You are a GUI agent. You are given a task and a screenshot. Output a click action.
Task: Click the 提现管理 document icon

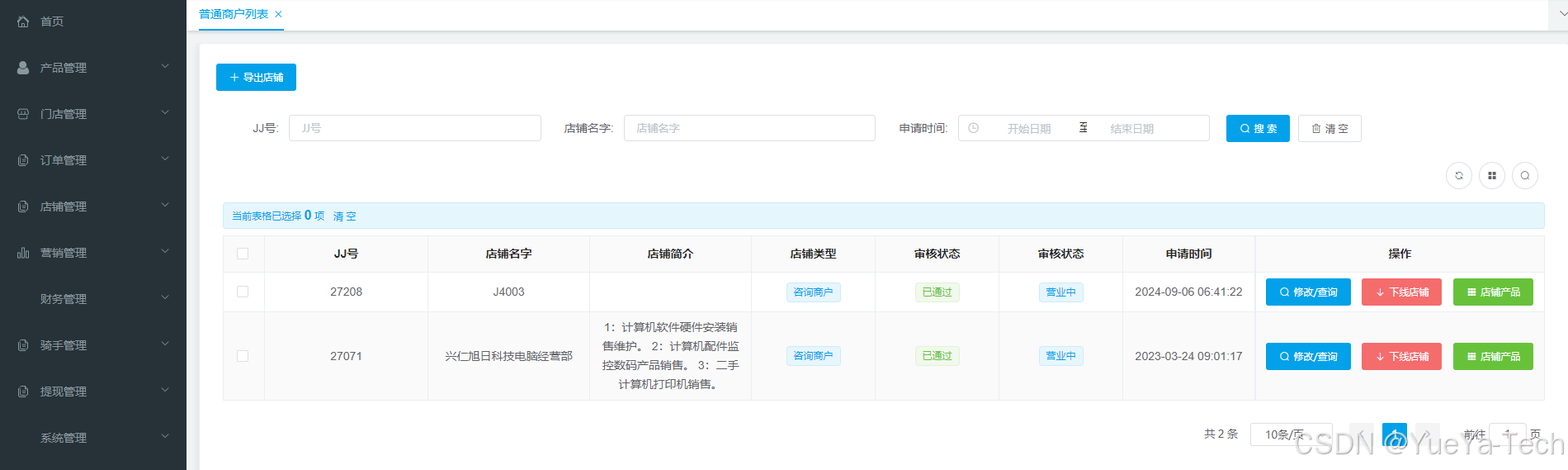coord(23,392)
